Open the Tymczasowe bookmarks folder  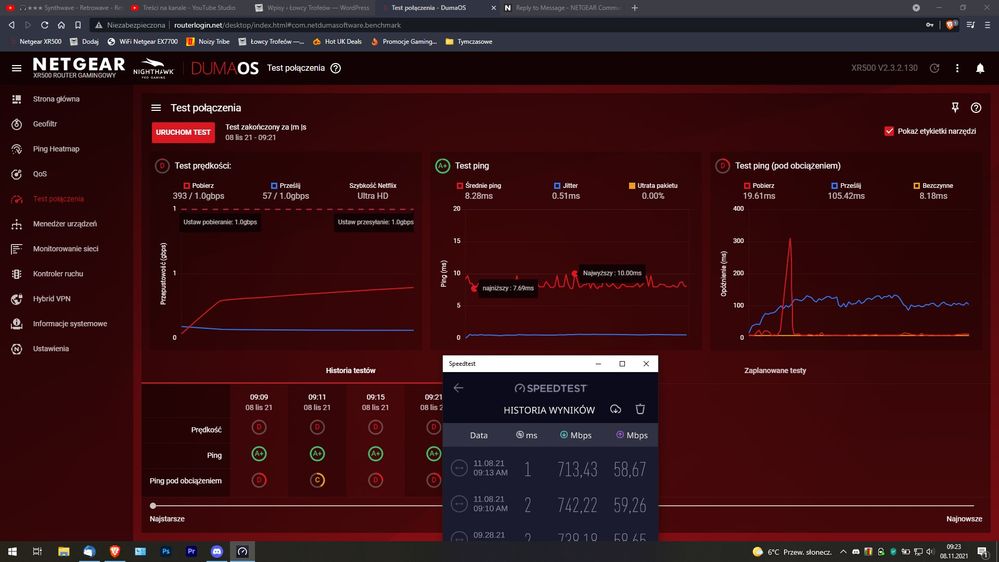pos(468,41)
